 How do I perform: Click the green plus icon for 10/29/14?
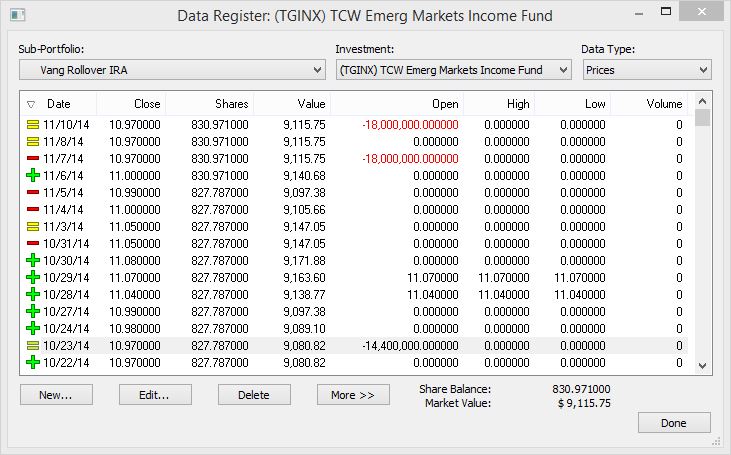pos(33,277)
